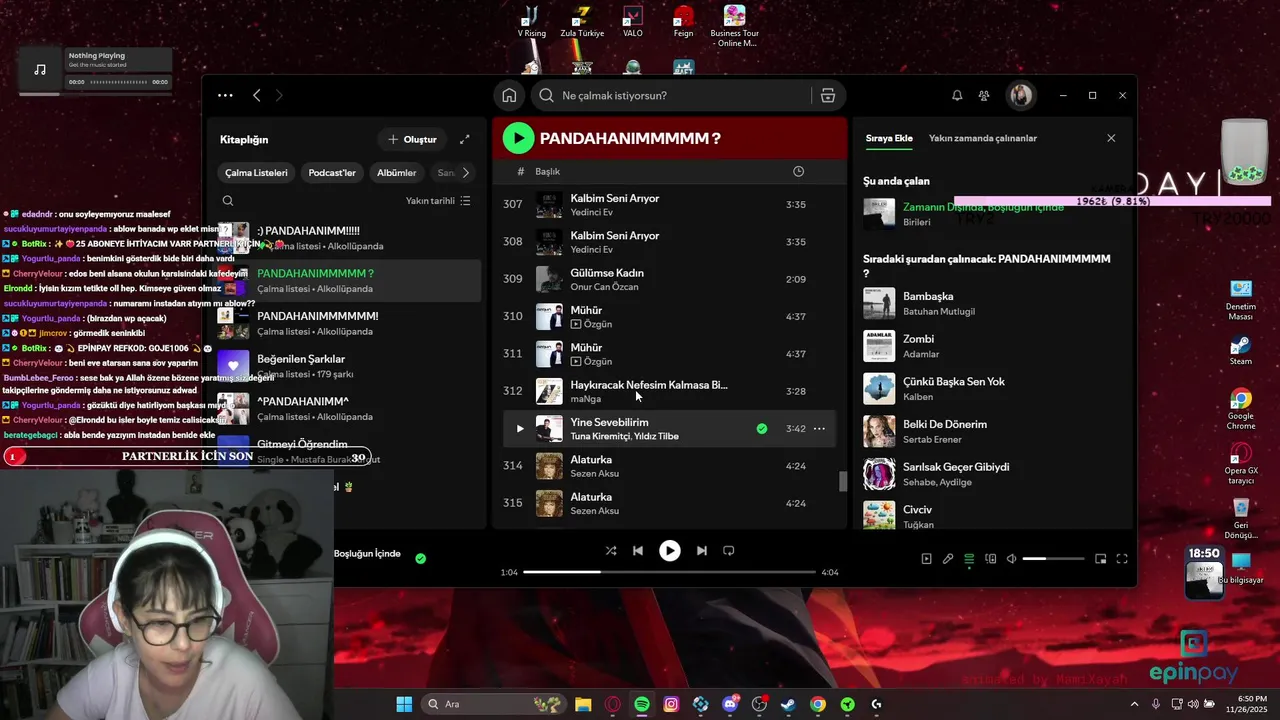Select the Bambaşka track in queue
This screenshot has width=1280, height=720.
click(990, 303)
